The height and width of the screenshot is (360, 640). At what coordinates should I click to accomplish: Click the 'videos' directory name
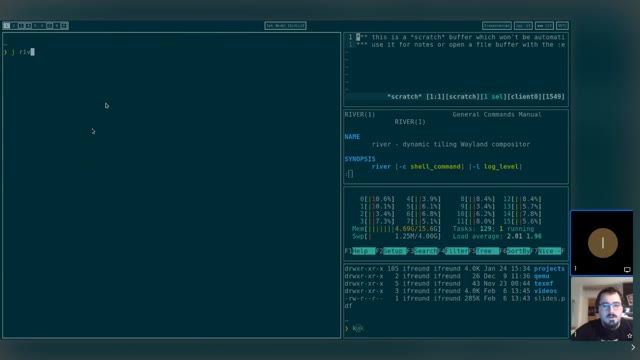(x=545, y=291)
